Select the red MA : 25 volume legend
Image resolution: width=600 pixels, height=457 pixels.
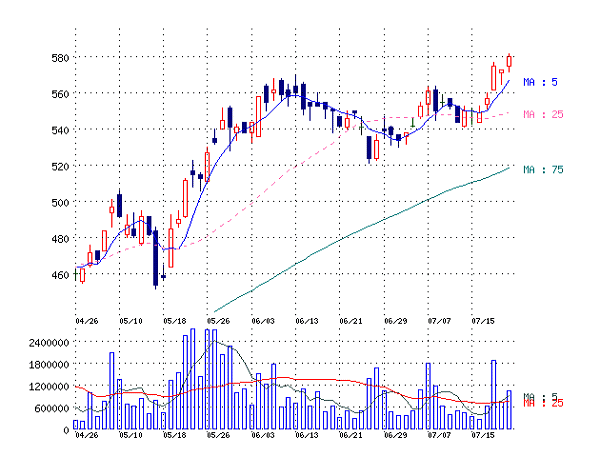pyautogui.click(x=543, y=404)
